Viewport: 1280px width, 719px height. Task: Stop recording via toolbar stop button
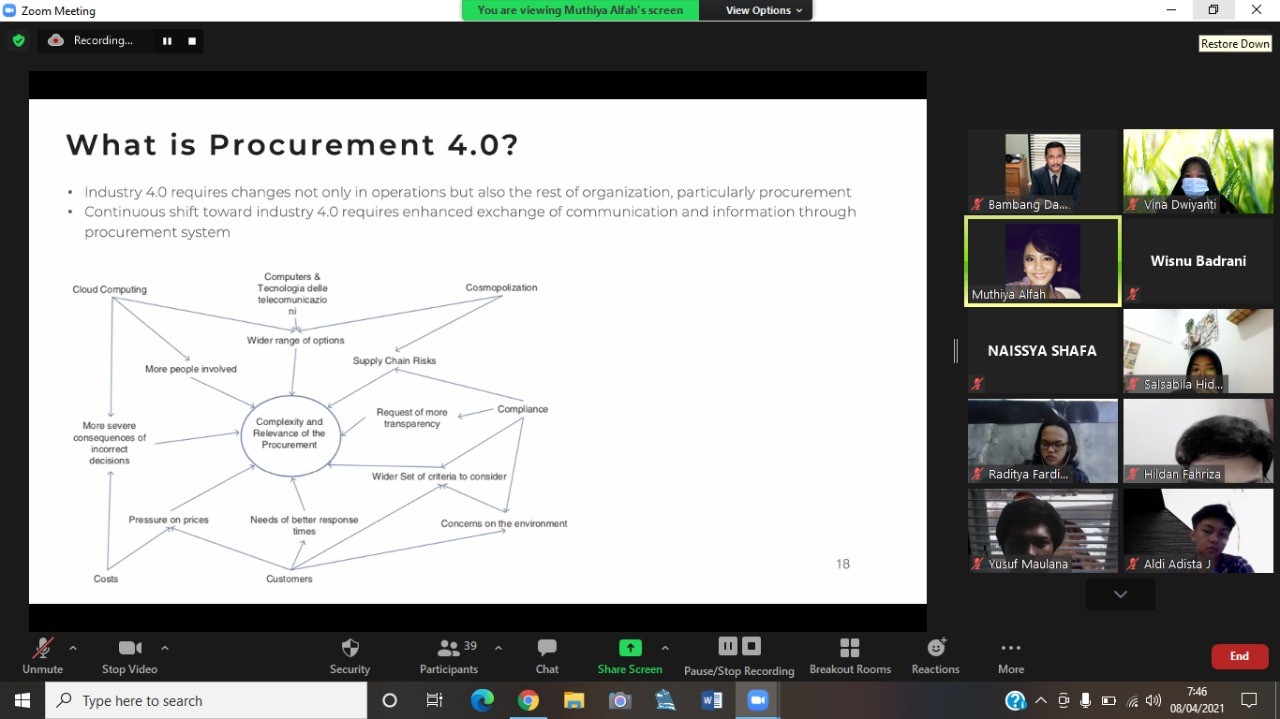click(x=752, y=646)
